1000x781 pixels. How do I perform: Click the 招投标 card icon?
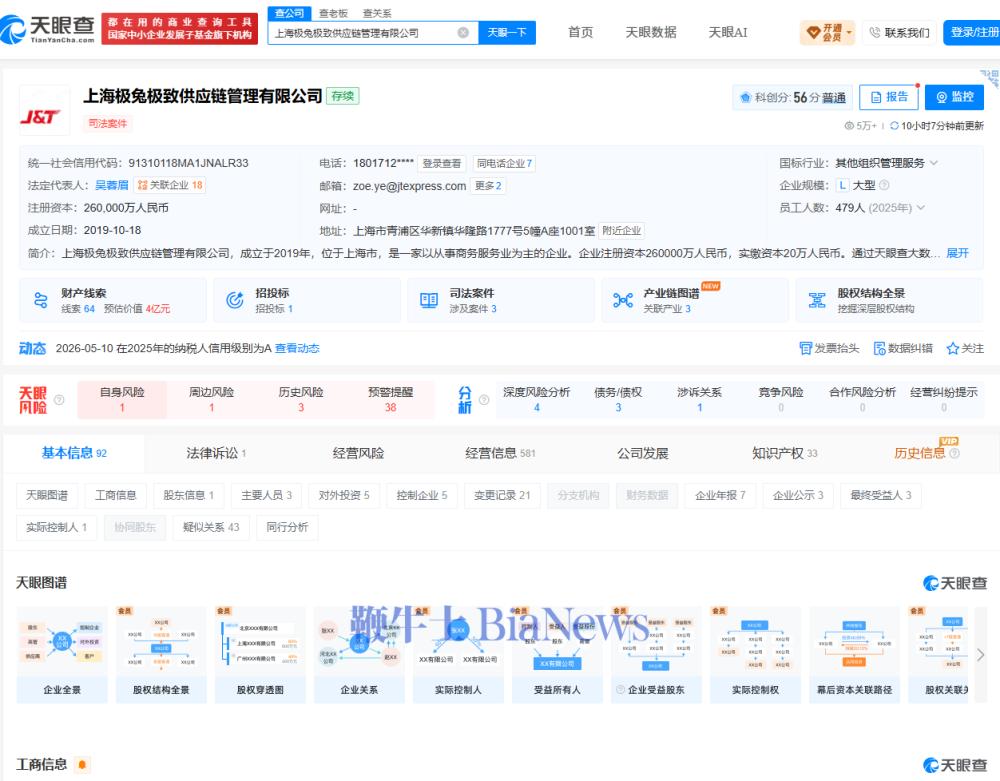pos(235,300)
